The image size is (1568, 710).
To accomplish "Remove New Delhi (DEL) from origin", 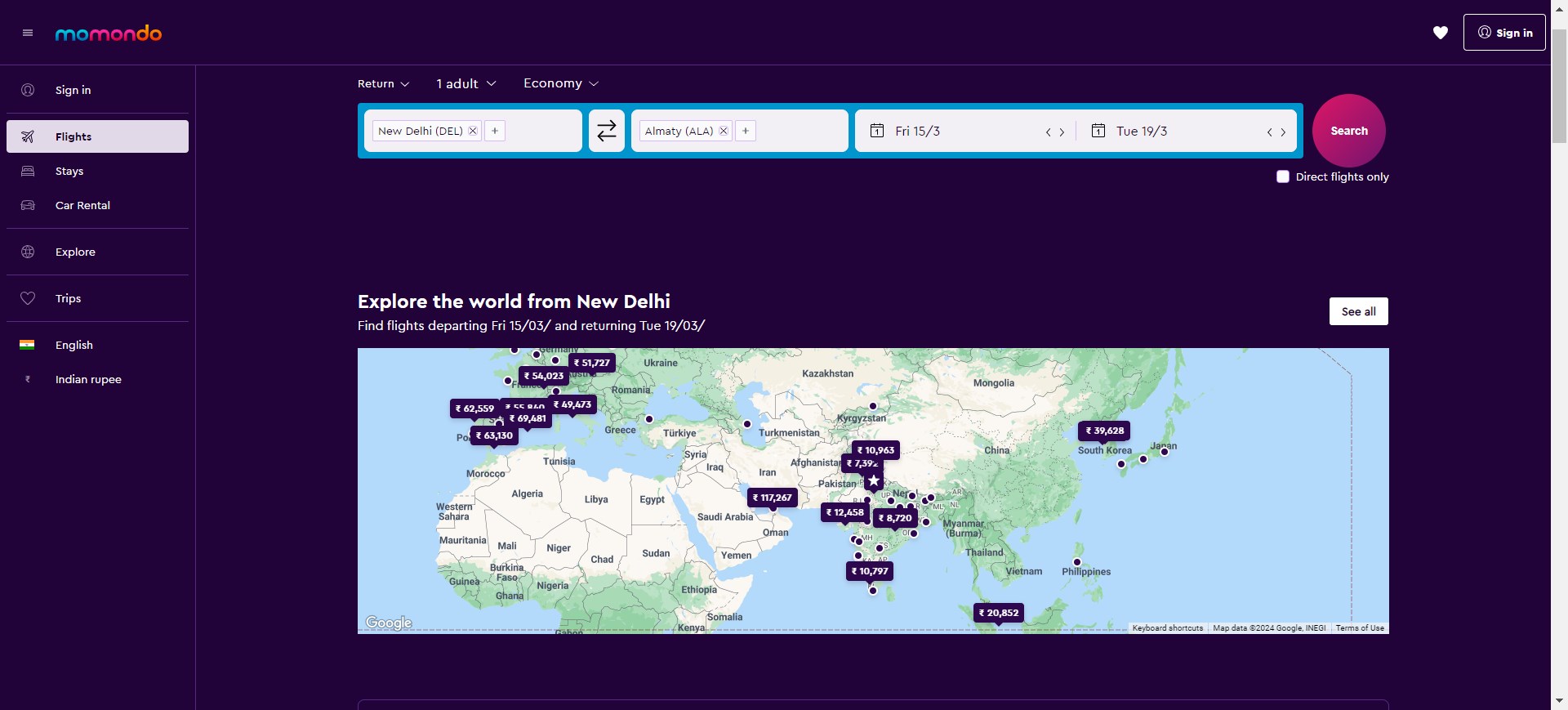I will point(473,131).
